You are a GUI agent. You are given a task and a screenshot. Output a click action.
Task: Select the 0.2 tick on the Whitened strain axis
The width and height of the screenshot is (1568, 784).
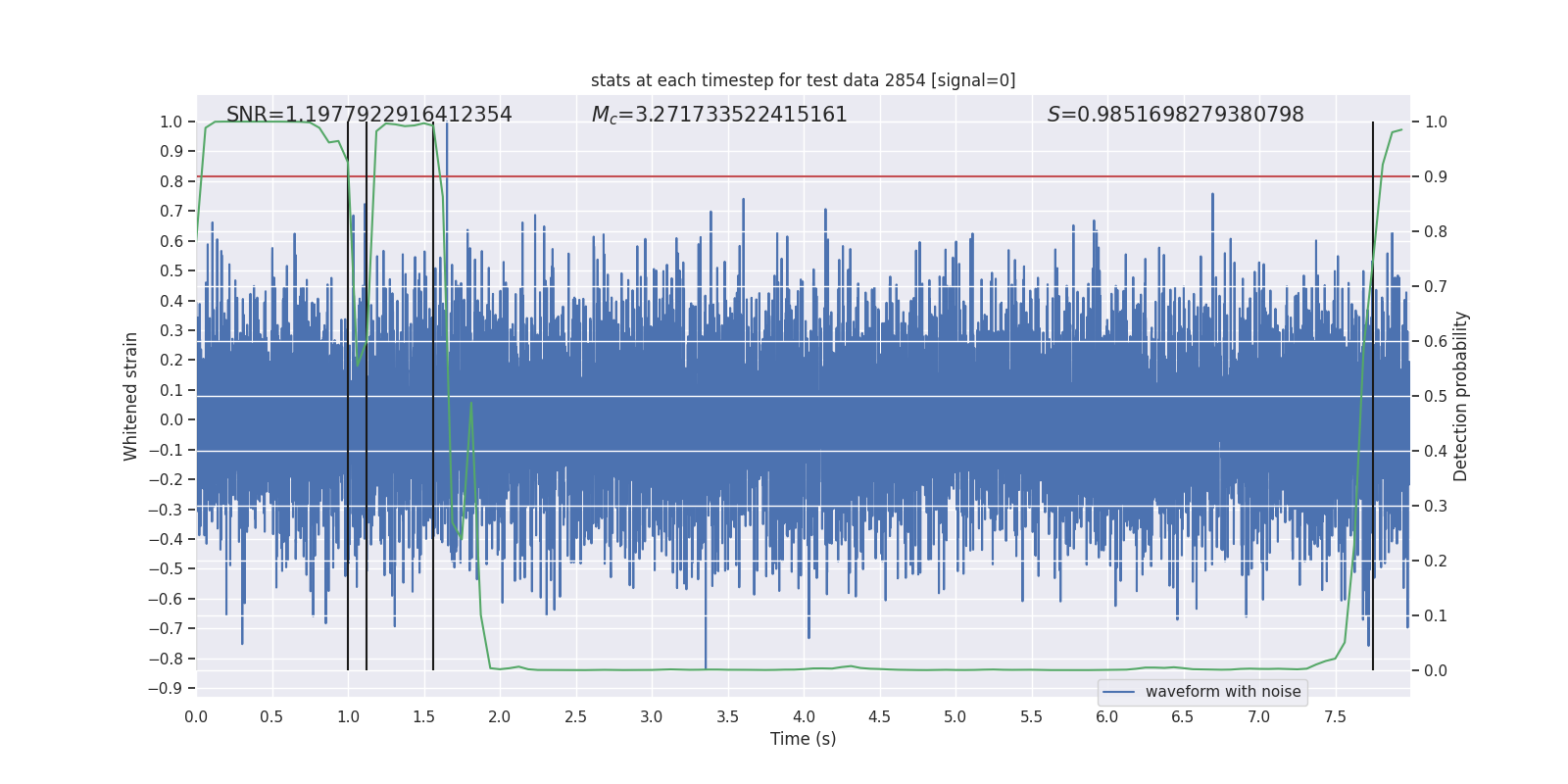[x=171, y=360]
